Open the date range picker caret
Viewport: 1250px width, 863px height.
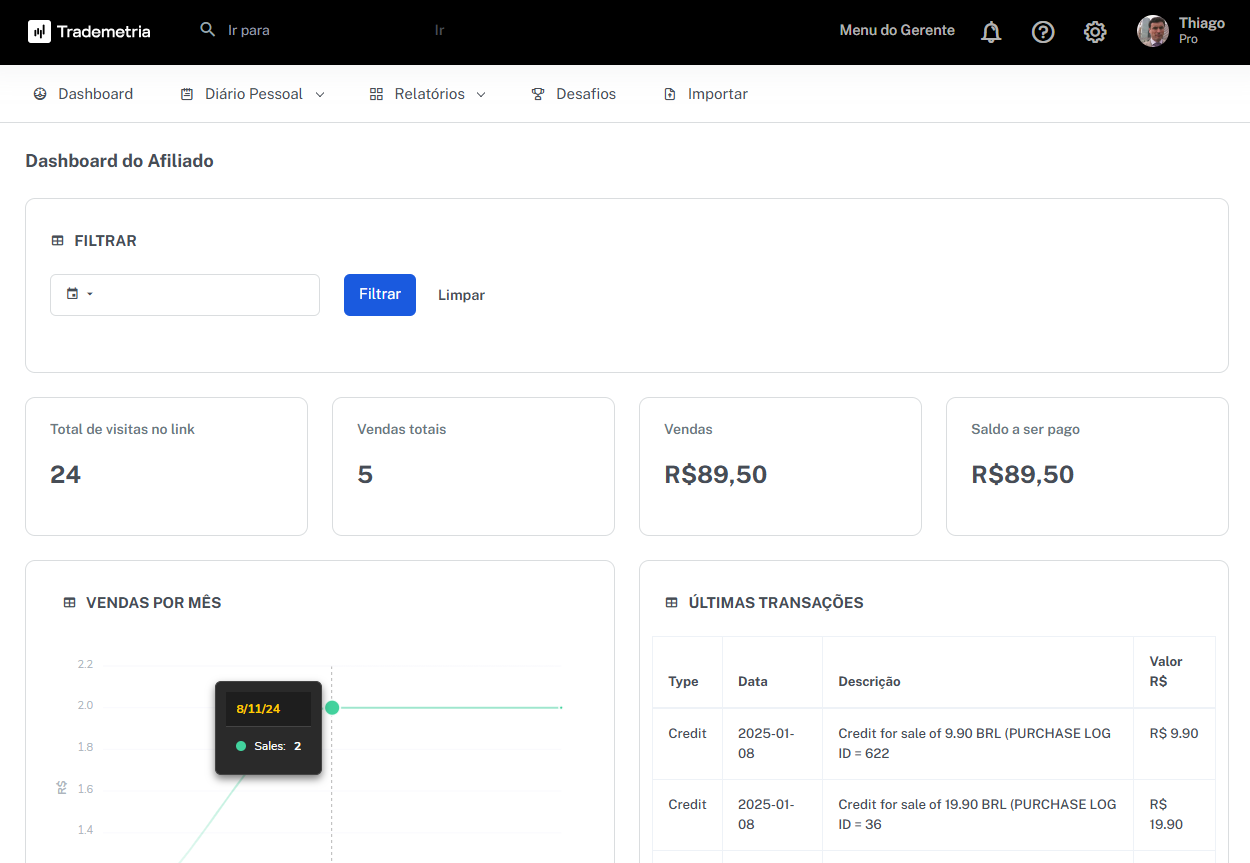pyautogui.click(x=90, y=294)
